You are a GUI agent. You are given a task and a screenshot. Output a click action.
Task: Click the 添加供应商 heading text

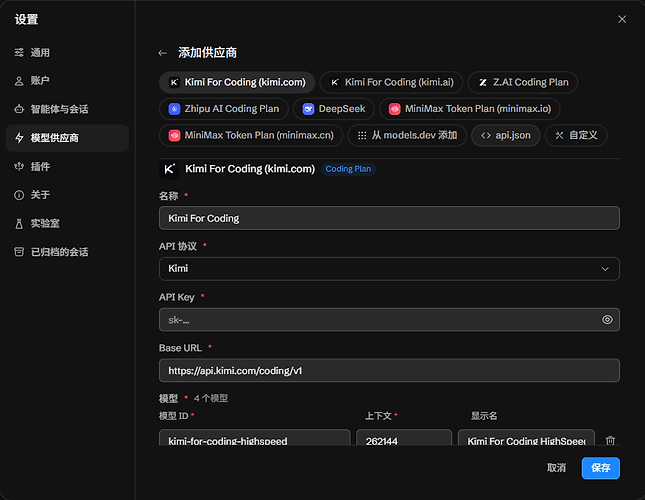click(x=207, y=53)
